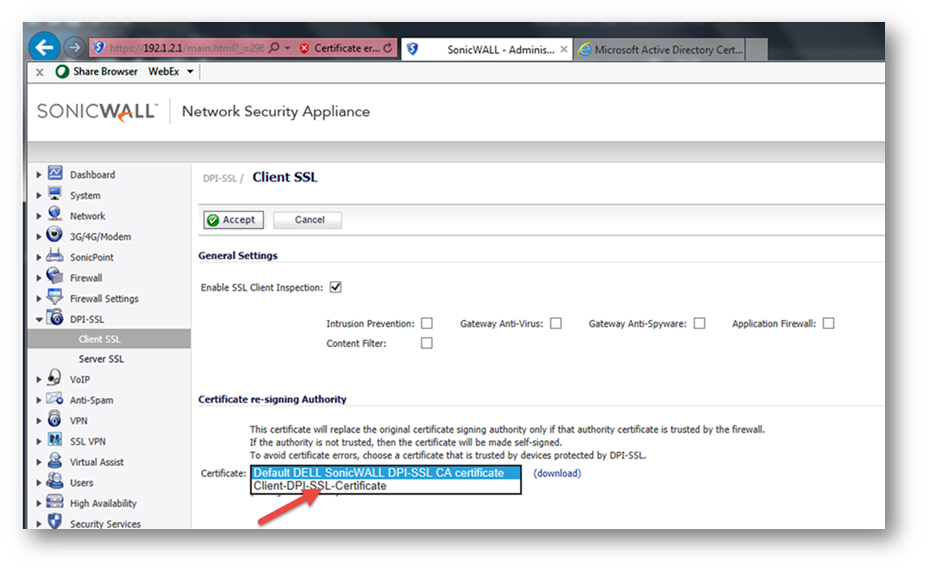Click the certificate download link
The height and width of the screenshot is (571, 927).
[557, 473]
